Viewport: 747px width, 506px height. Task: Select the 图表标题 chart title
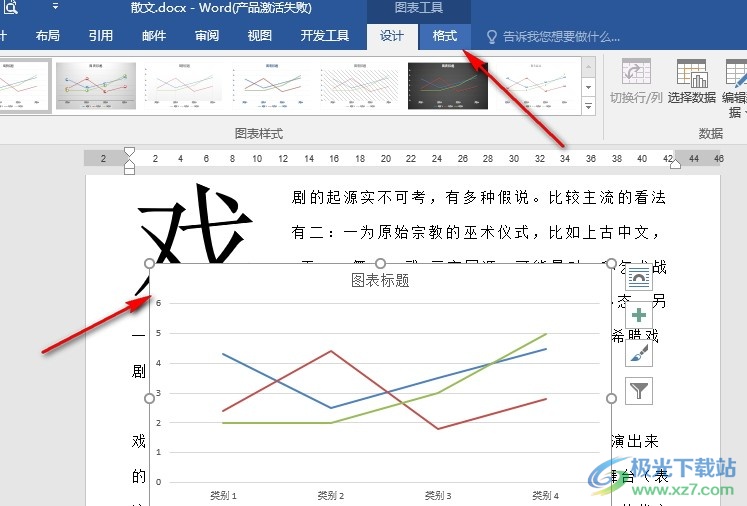[380, 280]
